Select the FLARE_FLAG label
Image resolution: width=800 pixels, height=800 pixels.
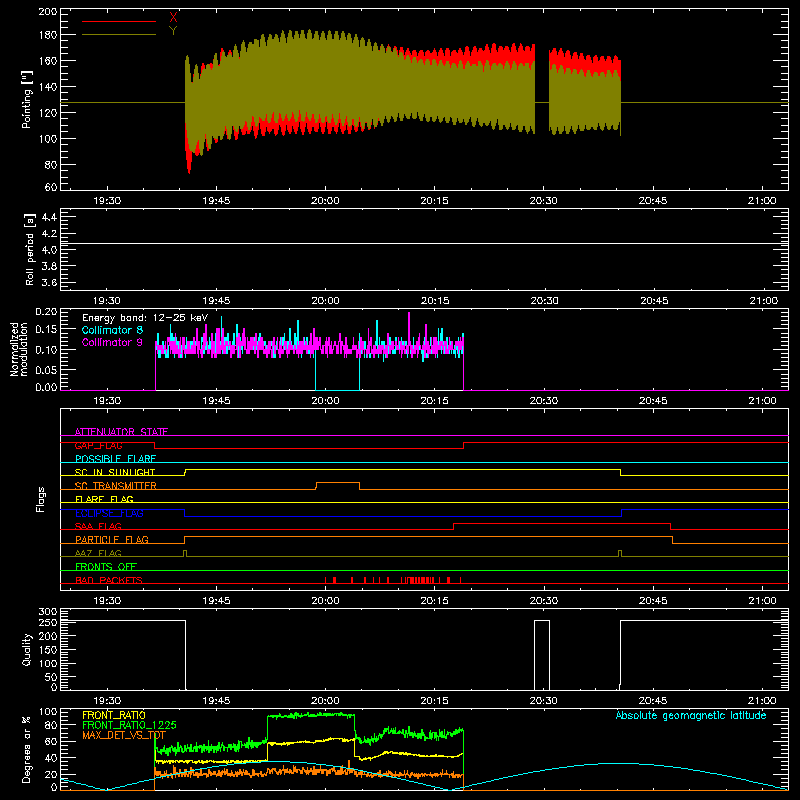coord(104,499)
